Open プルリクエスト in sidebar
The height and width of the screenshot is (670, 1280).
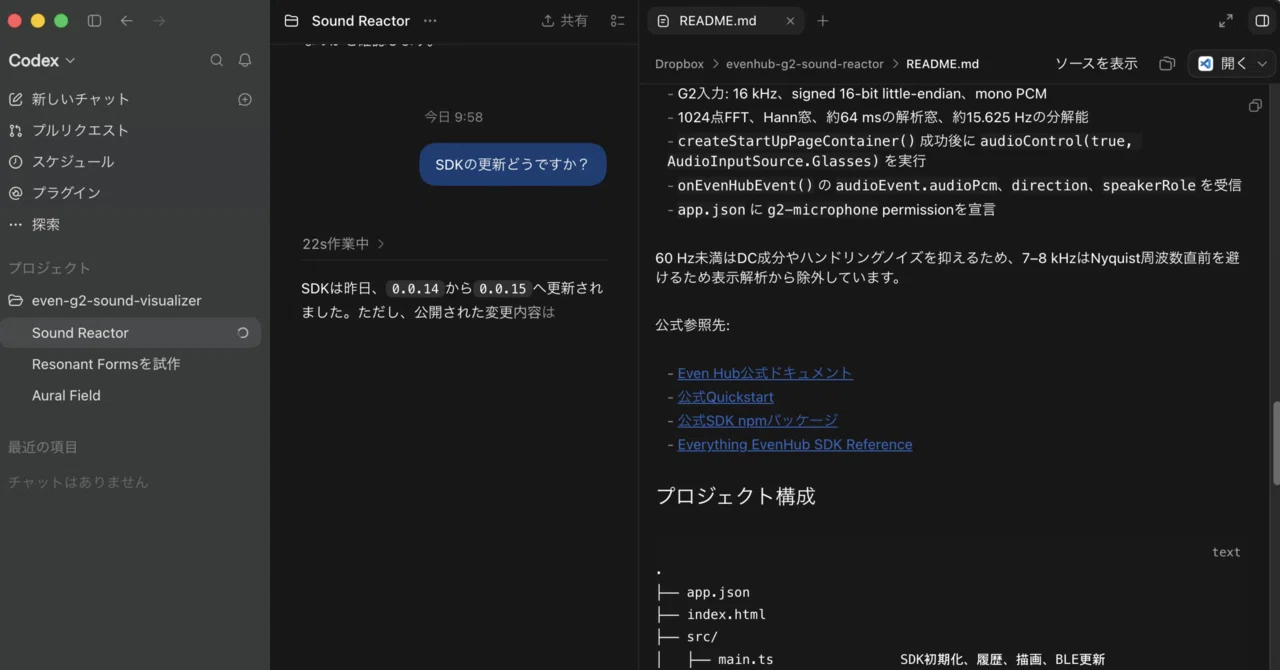130,130
